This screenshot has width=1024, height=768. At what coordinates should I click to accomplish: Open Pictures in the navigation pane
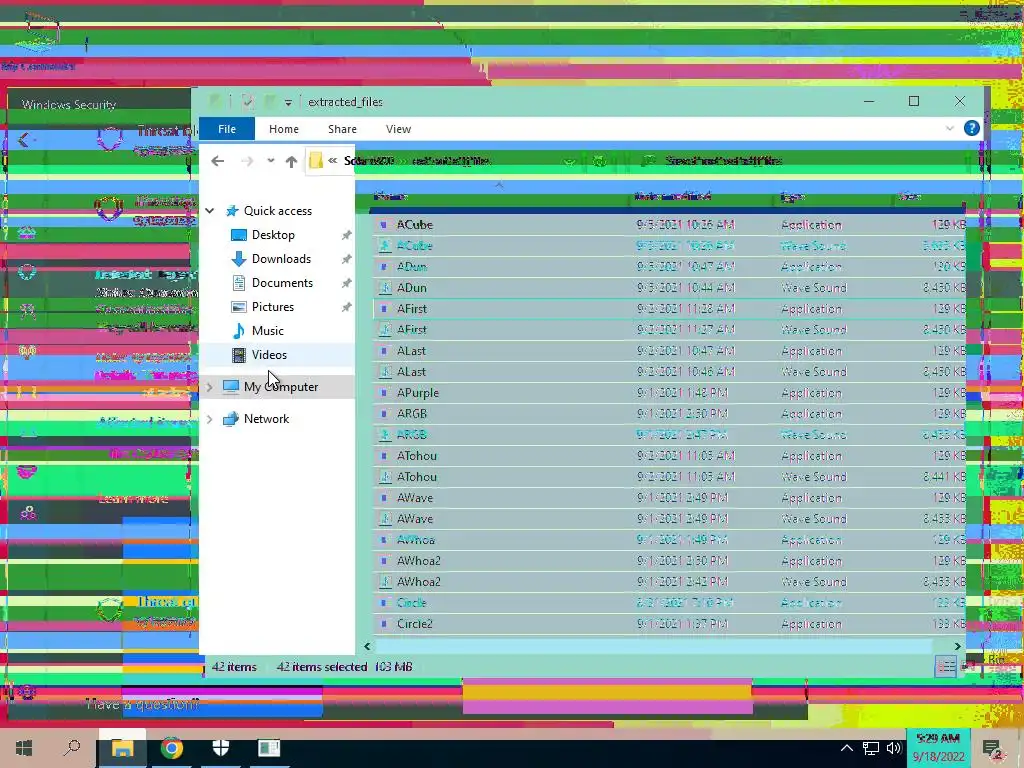[273, 306]
